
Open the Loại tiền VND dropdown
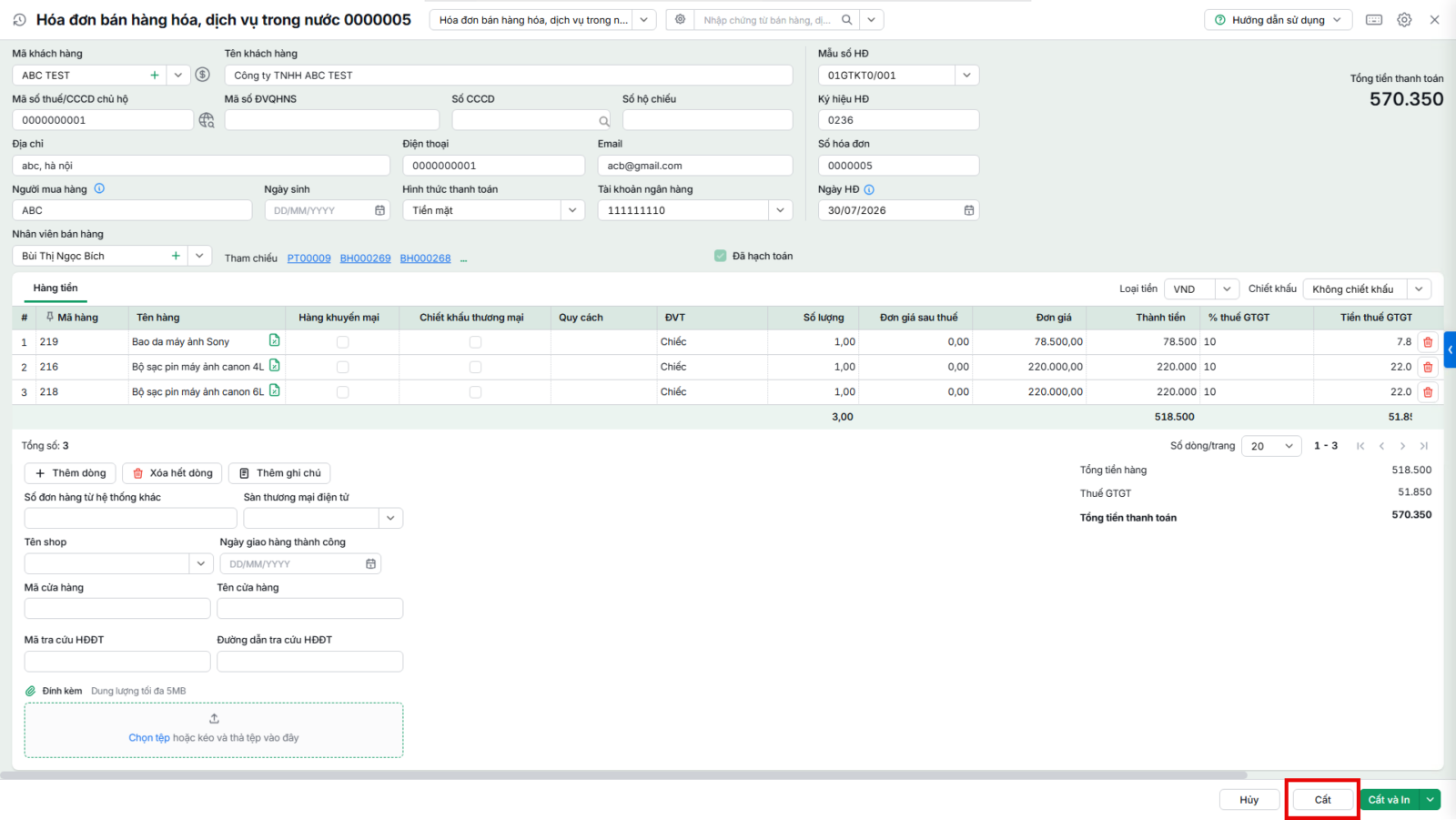click(1227, 289)
